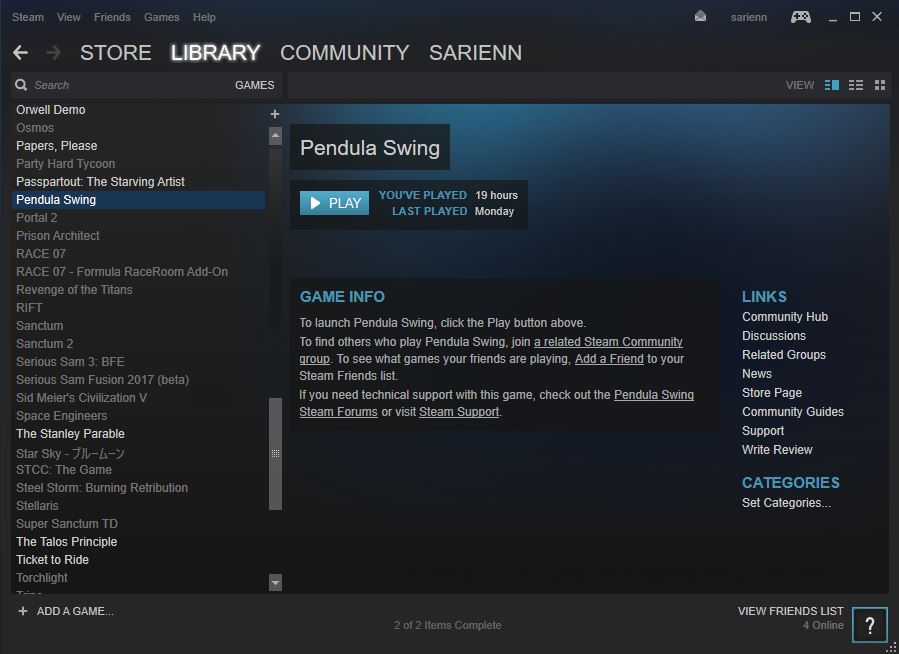This screenshot has height=654, width=899.
Task: Open the GAMES filter dropdown
Action: 255,85
